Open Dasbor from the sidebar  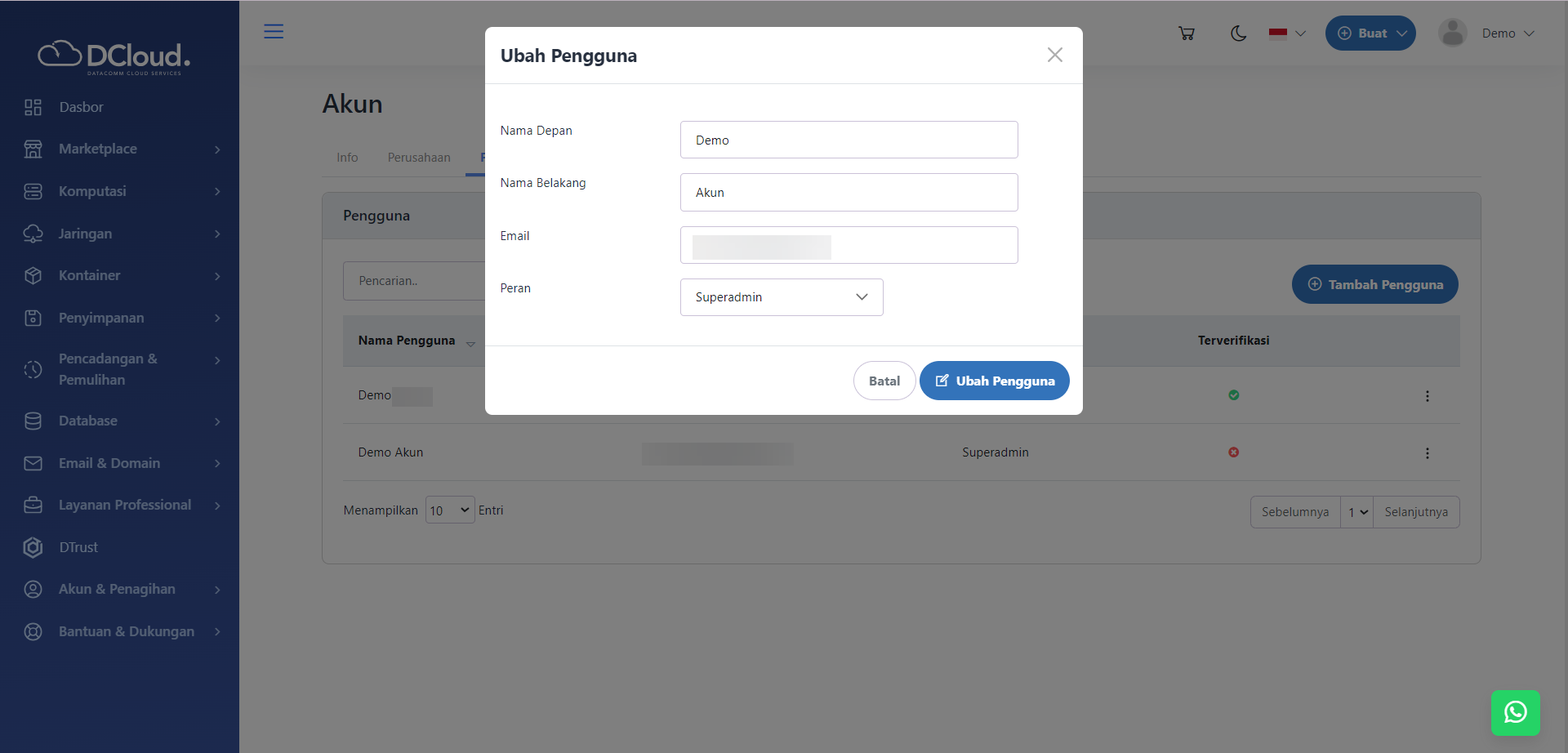pos(81,107)
